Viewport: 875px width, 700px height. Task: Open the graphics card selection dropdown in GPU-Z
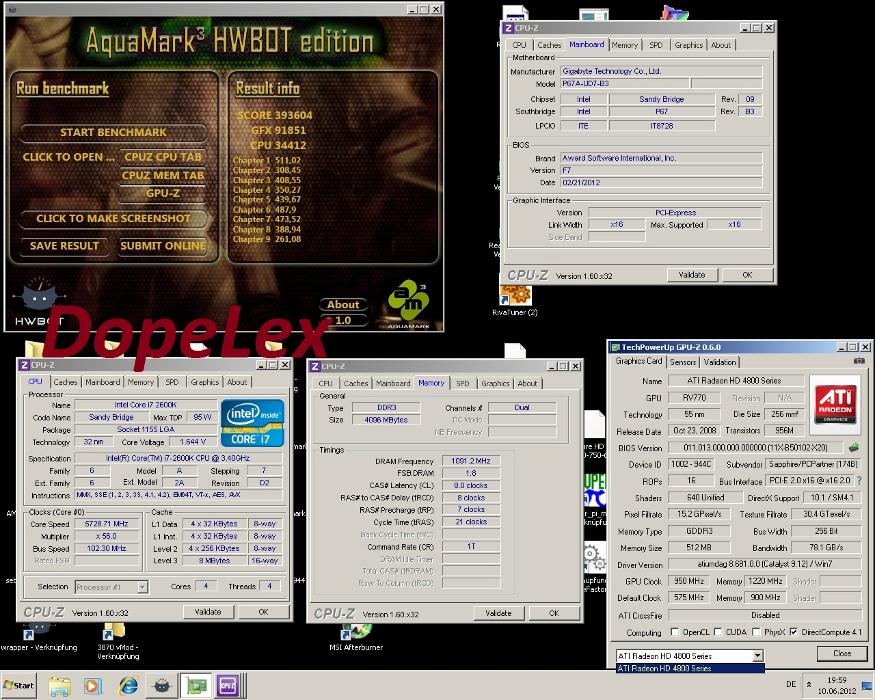758,656
